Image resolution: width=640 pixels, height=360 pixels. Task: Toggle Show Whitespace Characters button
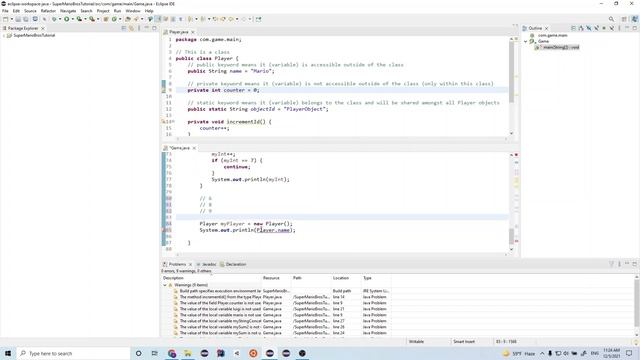pyautogui.click(x=180, y=19)
